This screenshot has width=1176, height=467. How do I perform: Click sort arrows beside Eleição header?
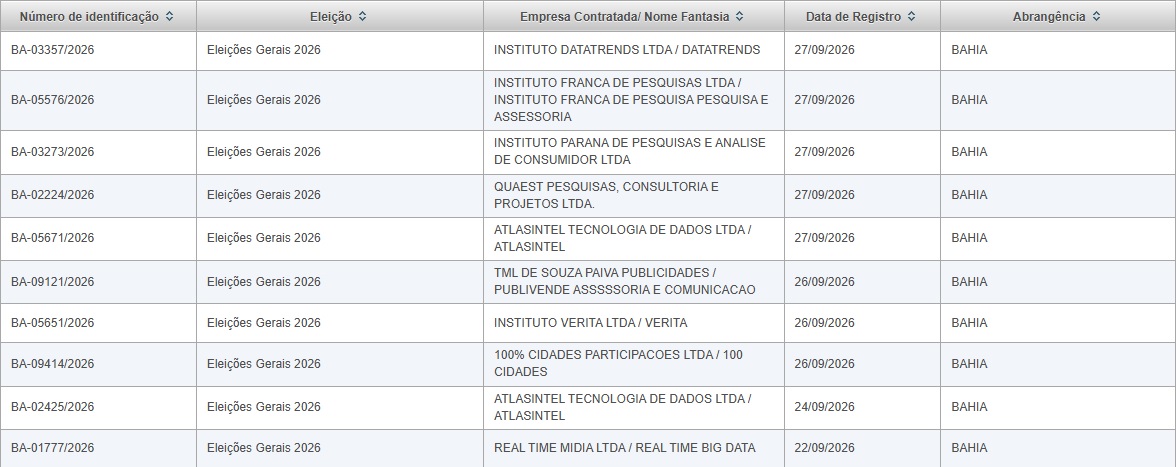362,16
